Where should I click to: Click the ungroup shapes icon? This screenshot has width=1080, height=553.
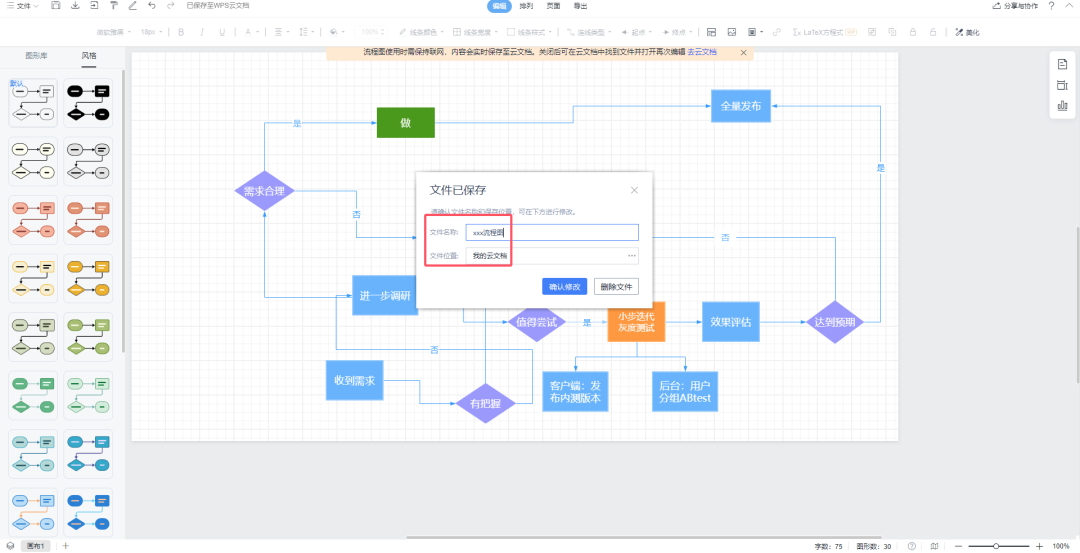892,32
